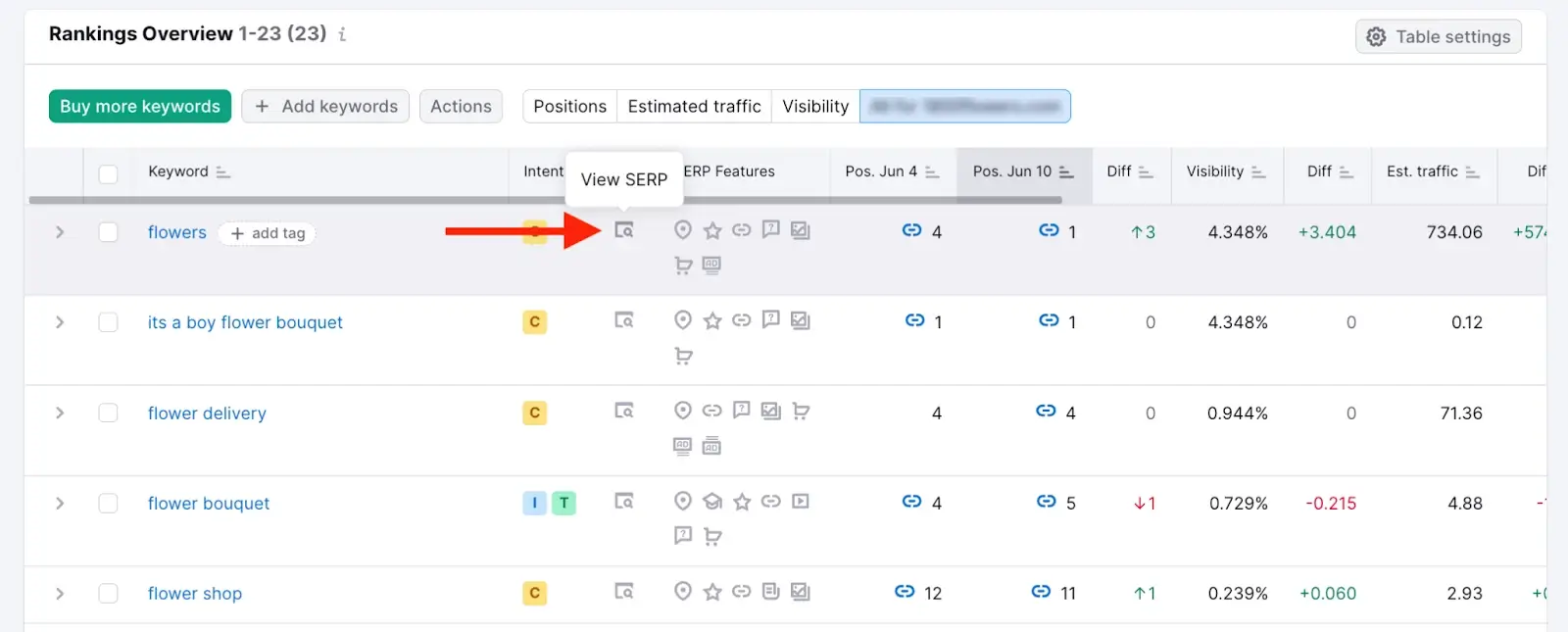Click blue link icon beside Jun 10 position 11
Screen dimensions: 1568x632
tap(1041, 592)
